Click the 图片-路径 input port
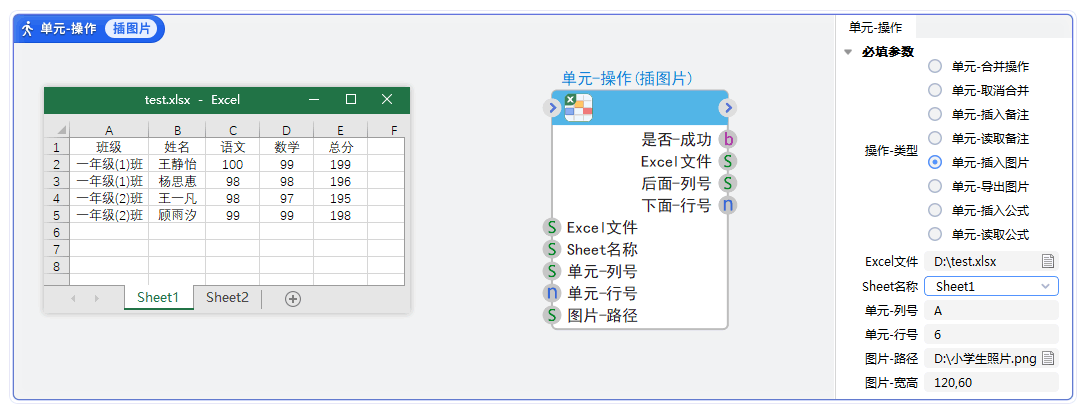This screenshot has height=412, width=1087. (x=552, y=315)
